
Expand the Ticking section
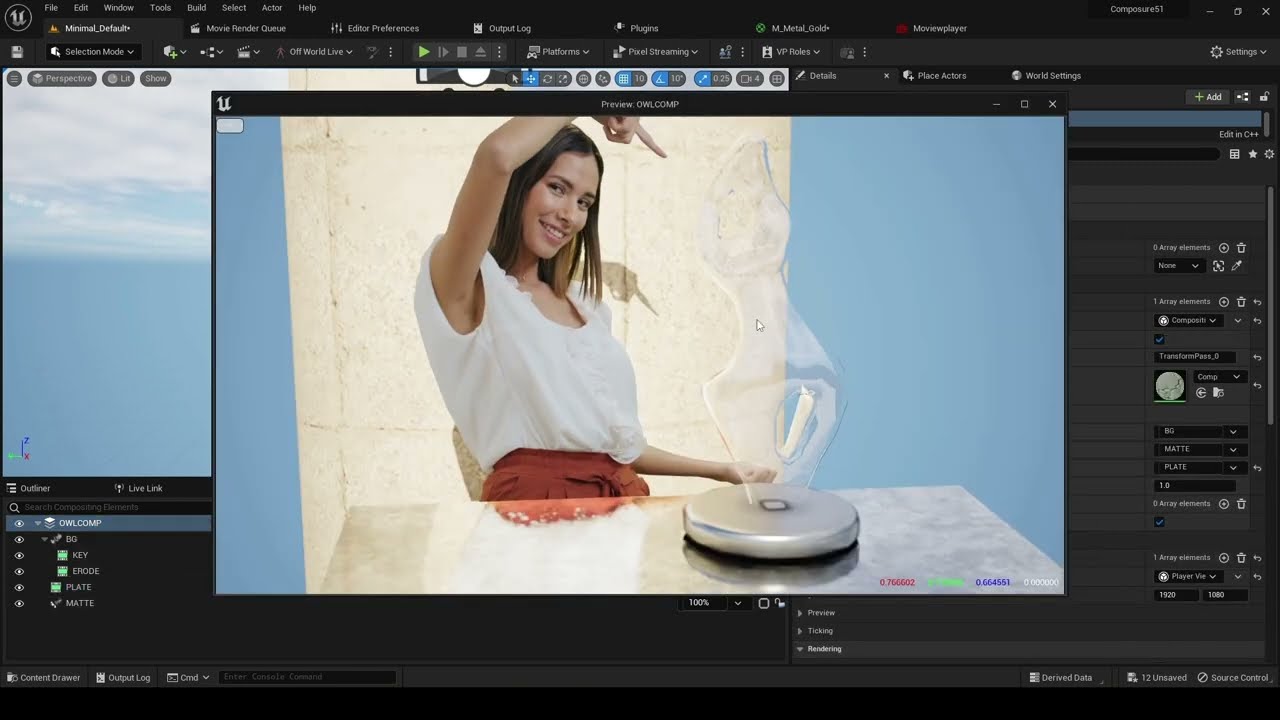pos(820,631)
